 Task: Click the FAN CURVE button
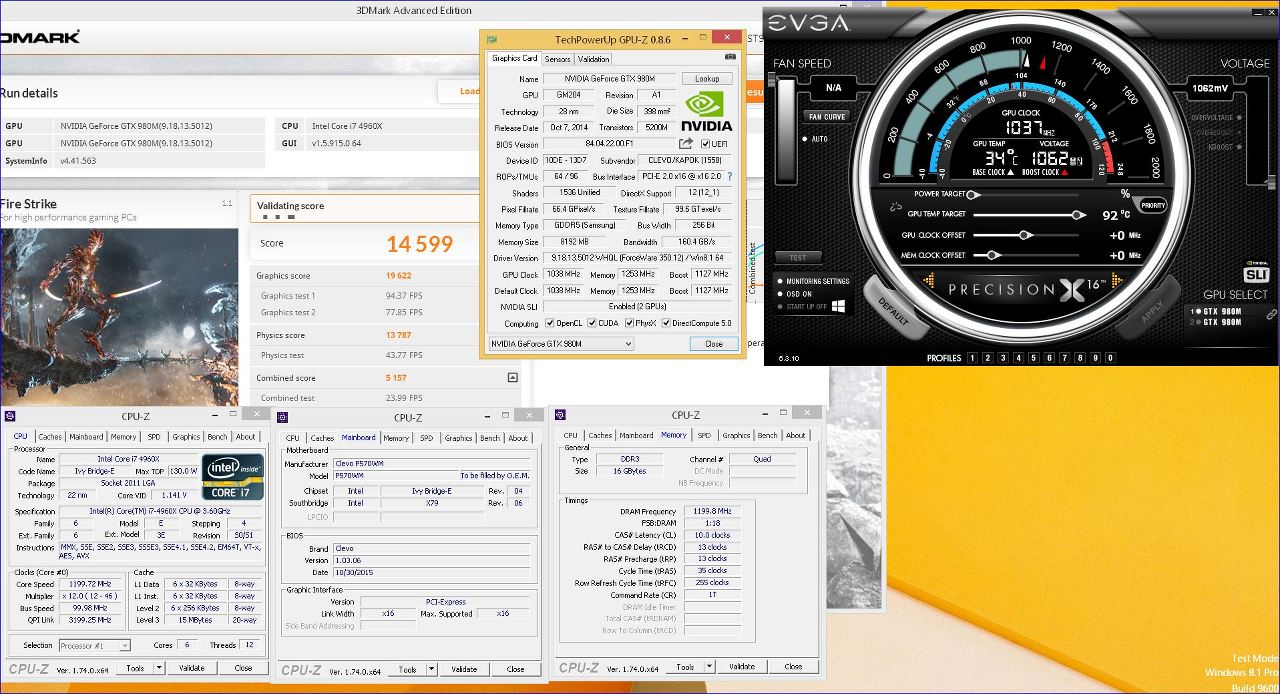point(826,117)
